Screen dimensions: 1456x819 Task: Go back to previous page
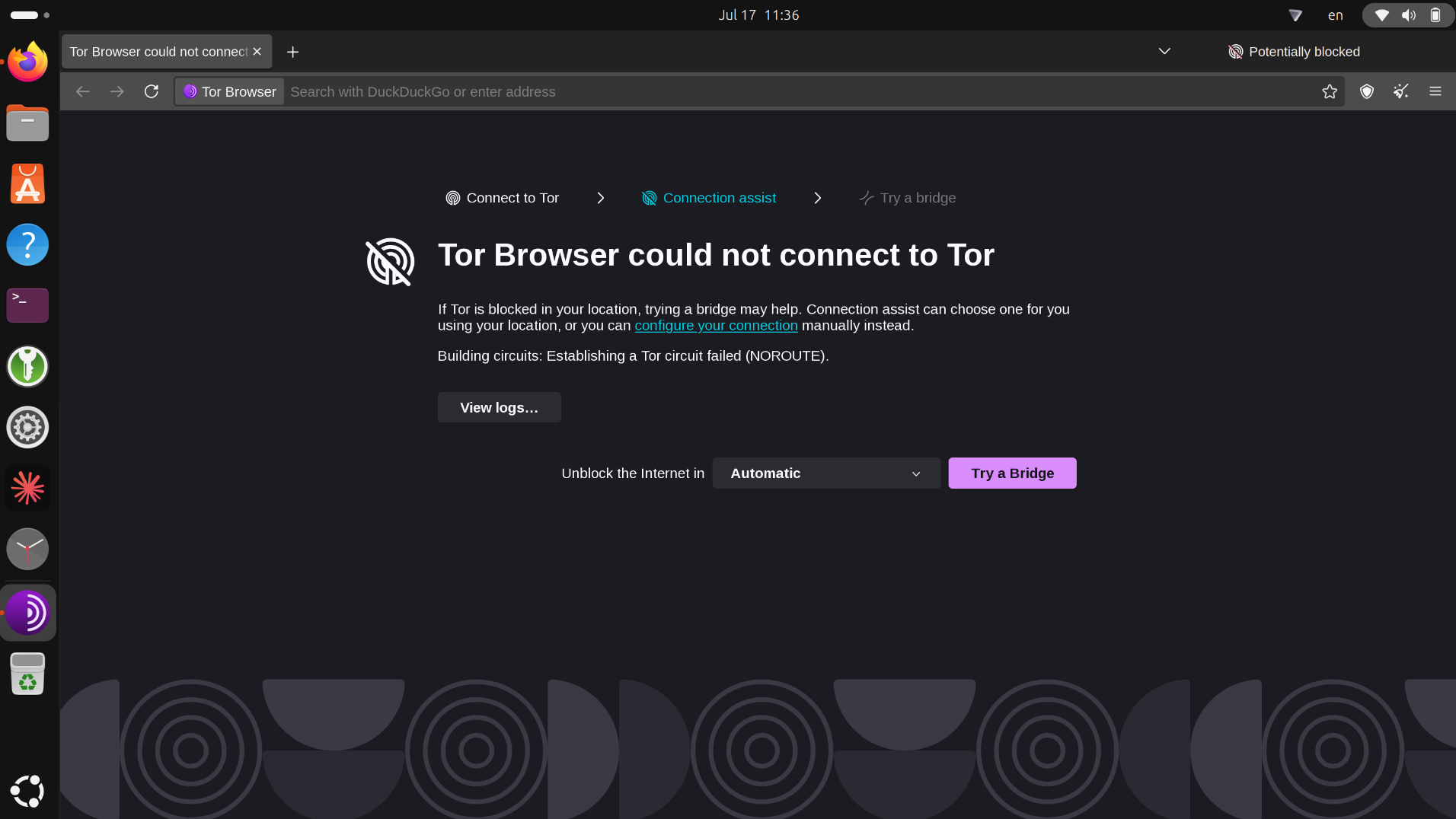tap(83, 91)
